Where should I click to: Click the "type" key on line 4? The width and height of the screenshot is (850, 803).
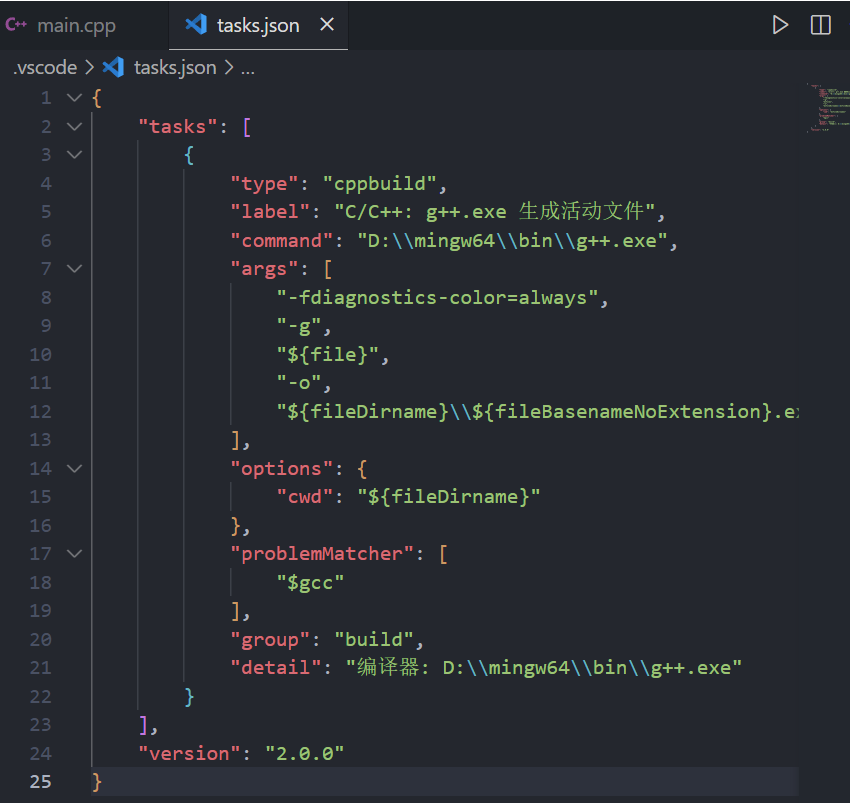tap(265, 184)
